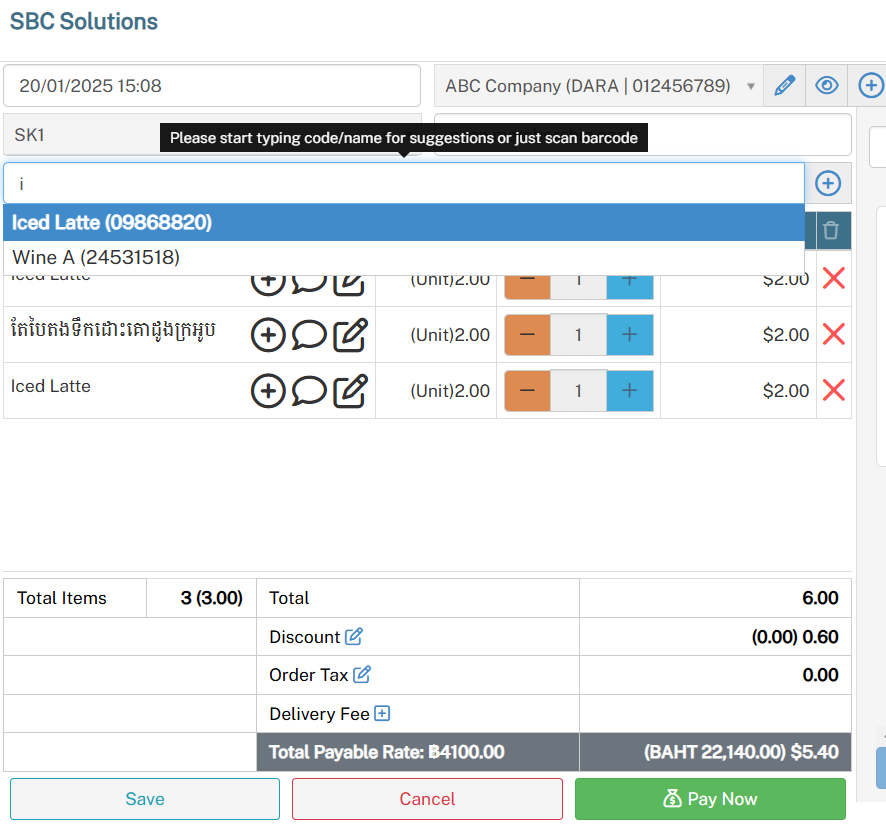The width and height of the screenshot is (886, 830).
Task: Add a Delivery Fee with plus icon
Action: click(x=381, y=714)
